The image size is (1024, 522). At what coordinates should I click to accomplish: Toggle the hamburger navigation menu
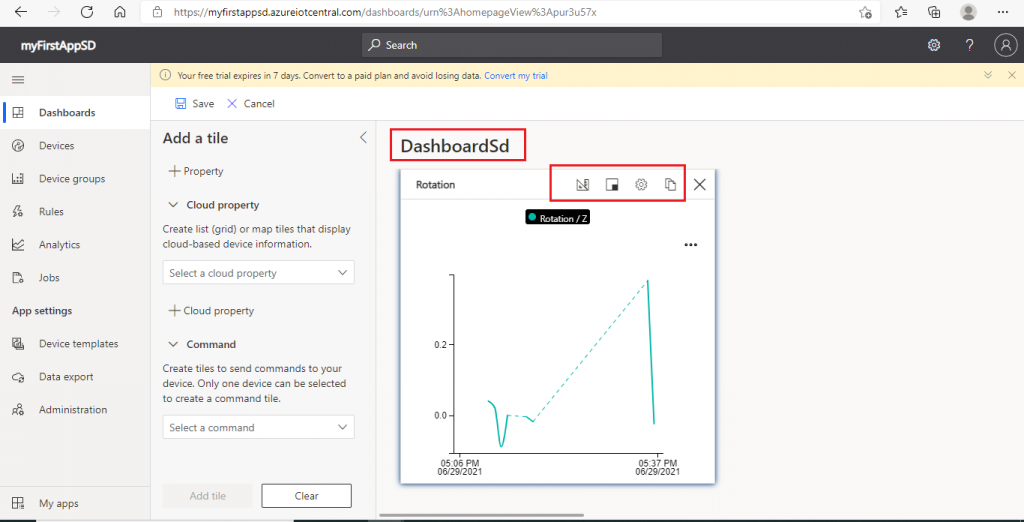(x=18, y=80)
